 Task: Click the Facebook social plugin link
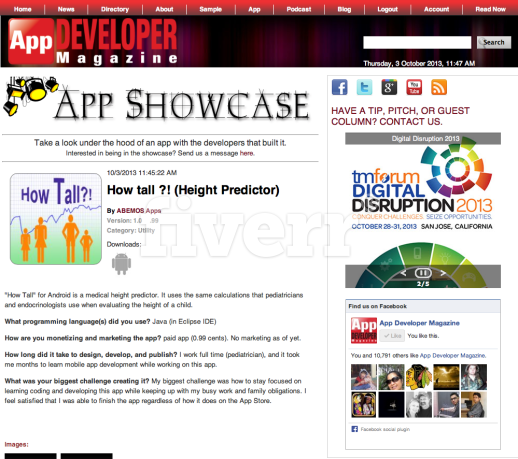point(385,429)
